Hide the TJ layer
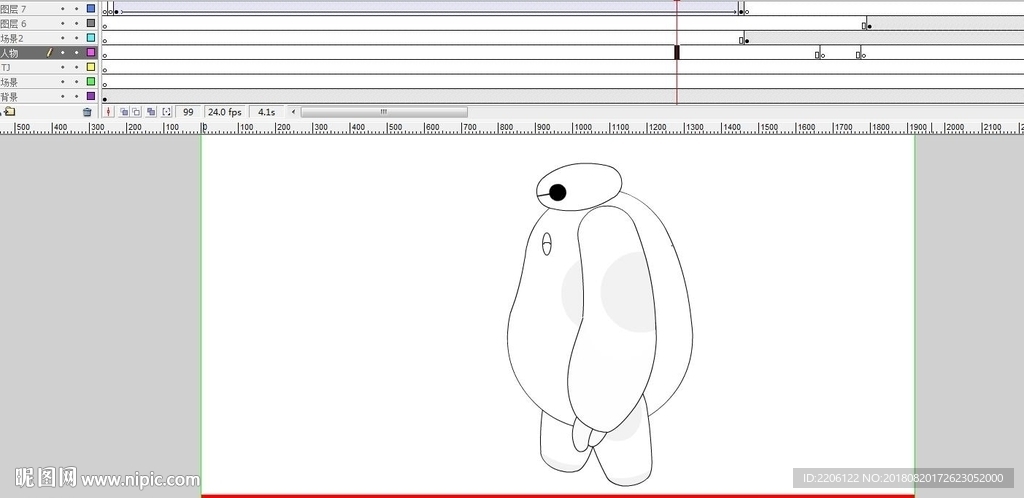Screen dimensions: 1024x498 point(63,67)
